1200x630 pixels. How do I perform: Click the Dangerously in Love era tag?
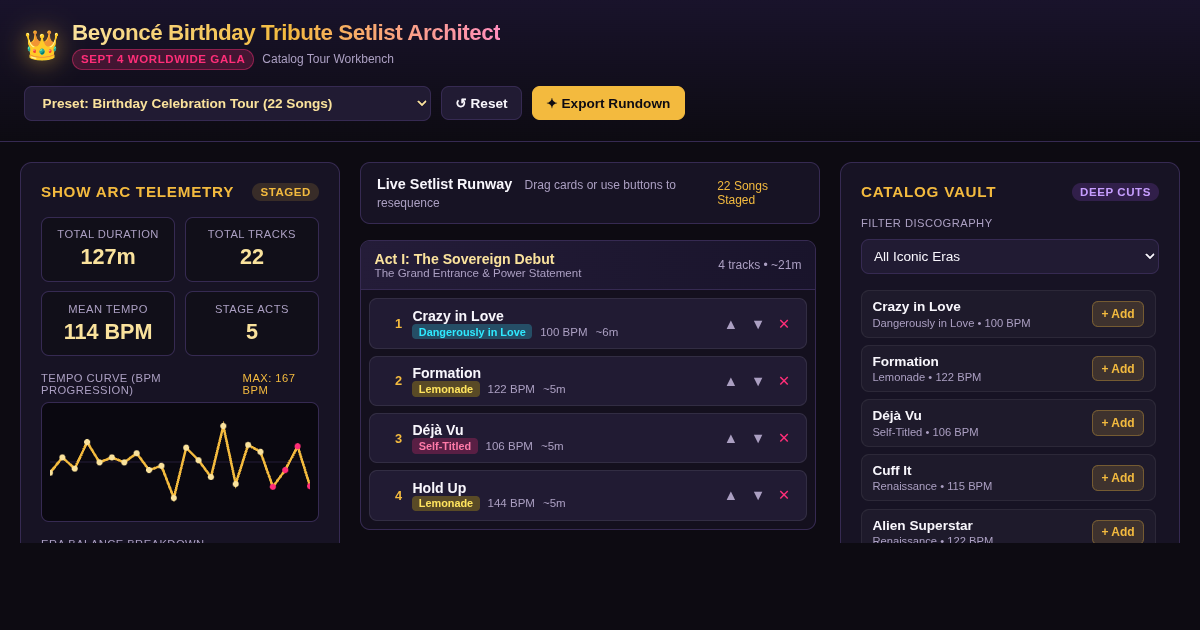pos(472,332)
